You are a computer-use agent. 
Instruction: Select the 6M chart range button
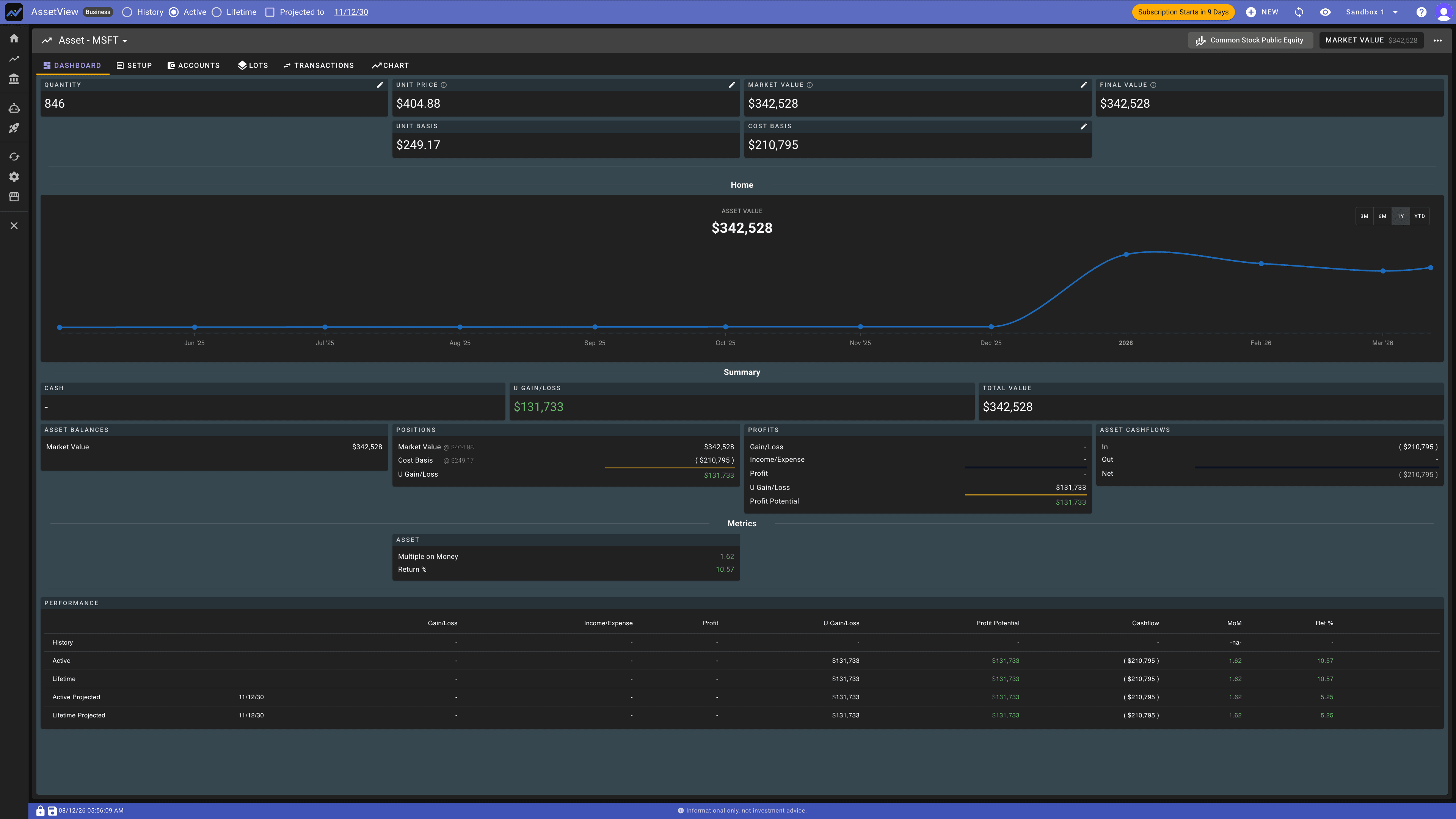(1382, 217)
